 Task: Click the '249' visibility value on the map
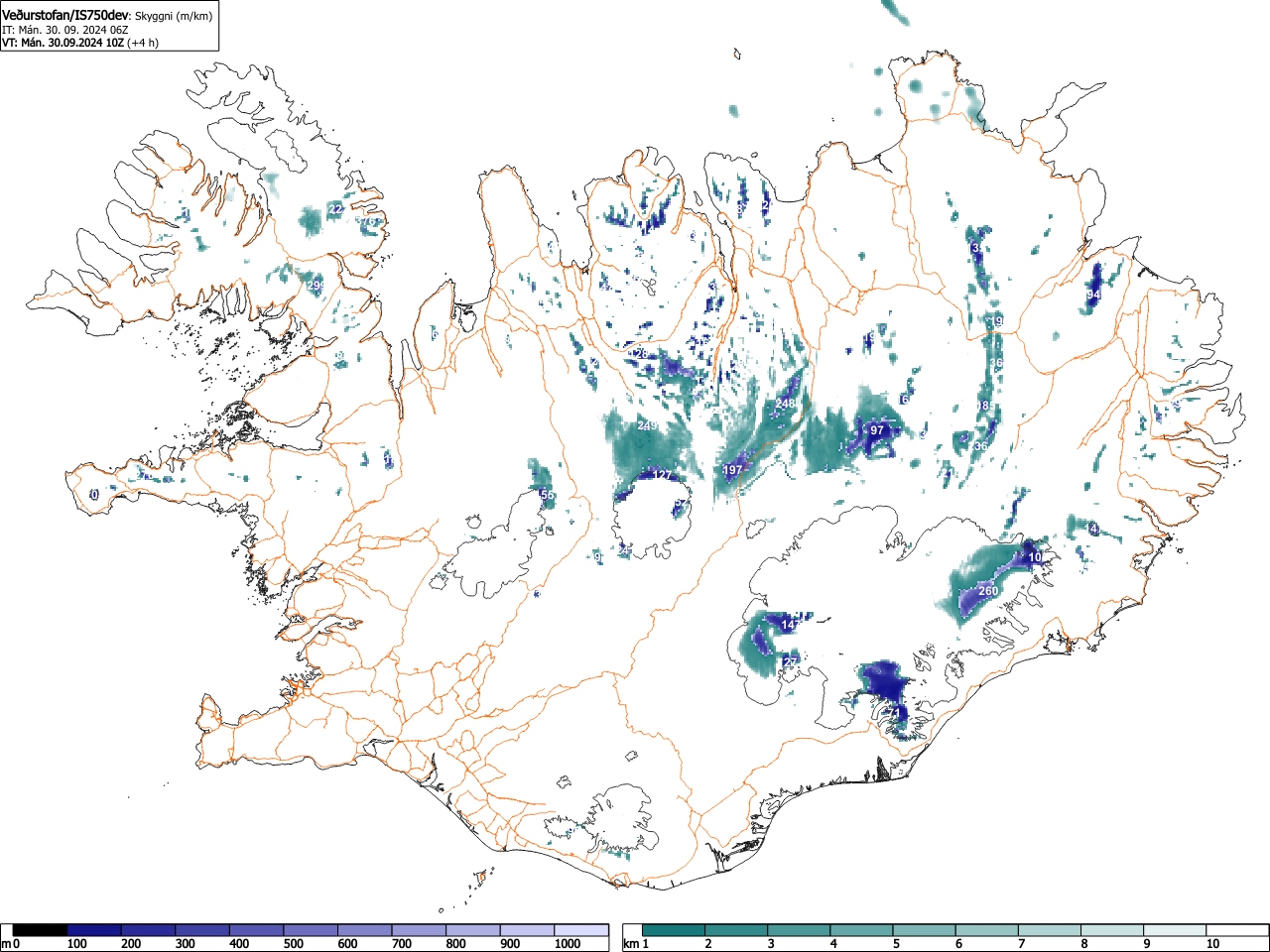(647, 426)
